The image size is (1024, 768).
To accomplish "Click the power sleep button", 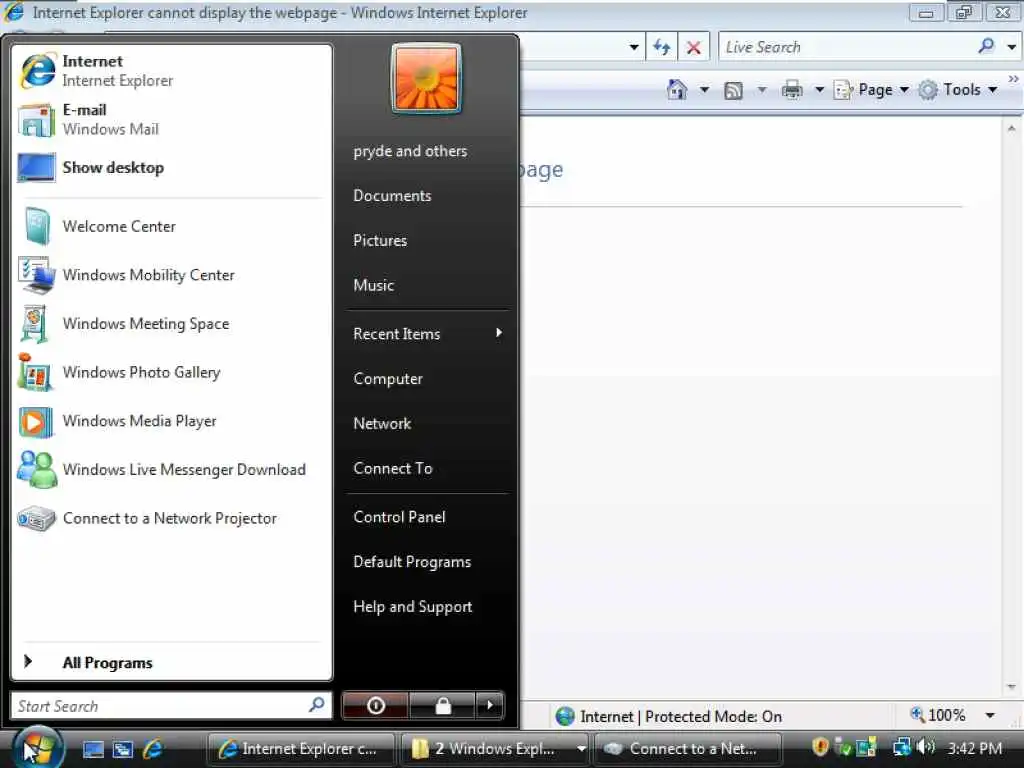I will (376, 705).
